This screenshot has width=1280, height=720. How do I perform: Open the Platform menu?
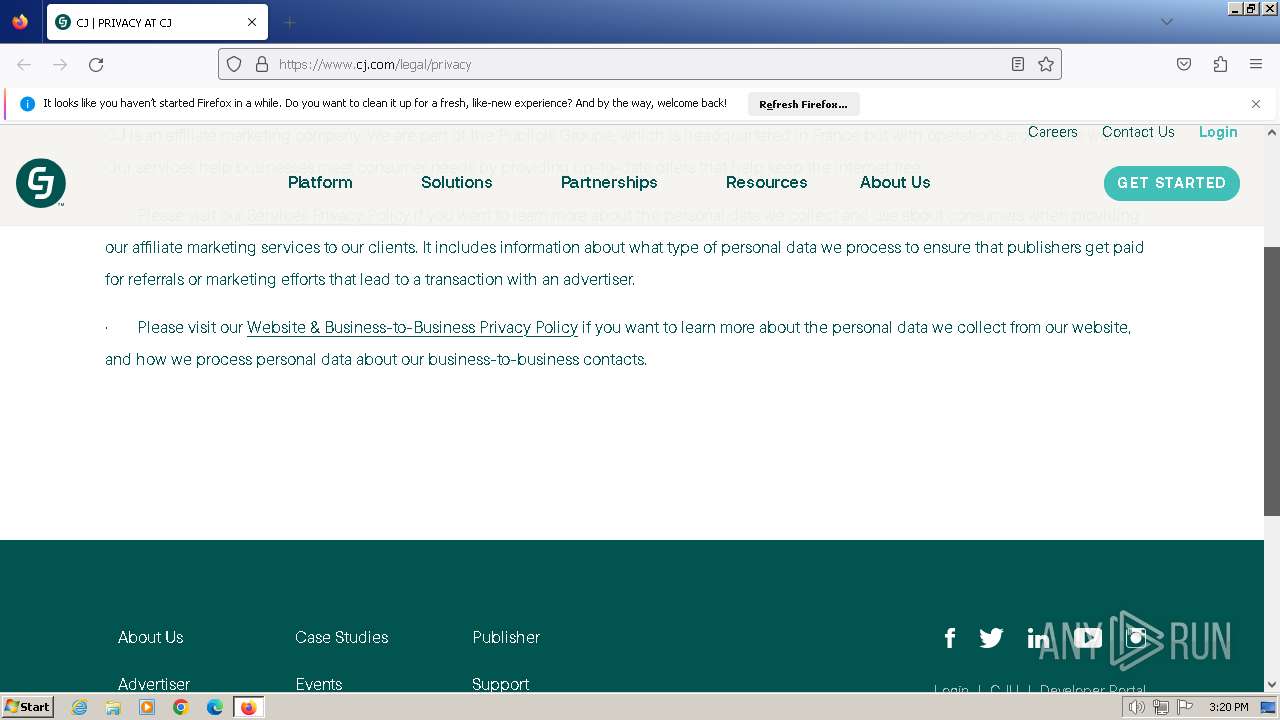pyautogui.click(x=320, y=182)
